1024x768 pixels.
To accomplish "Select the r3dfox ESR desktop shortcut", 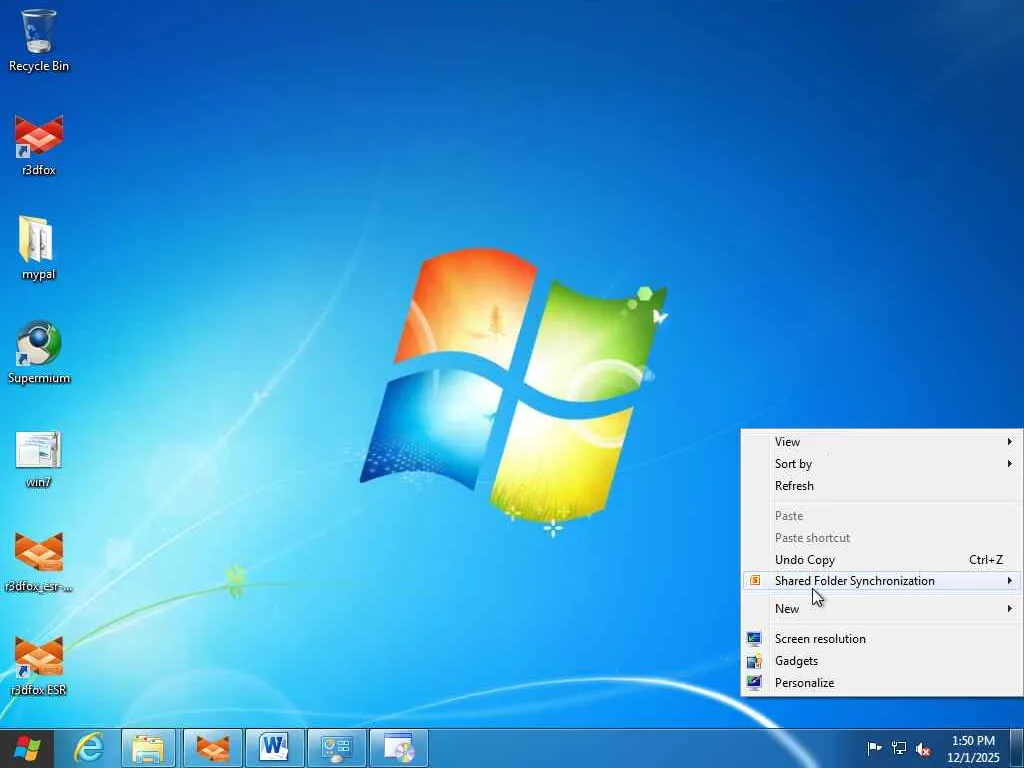I will point(39,665).
